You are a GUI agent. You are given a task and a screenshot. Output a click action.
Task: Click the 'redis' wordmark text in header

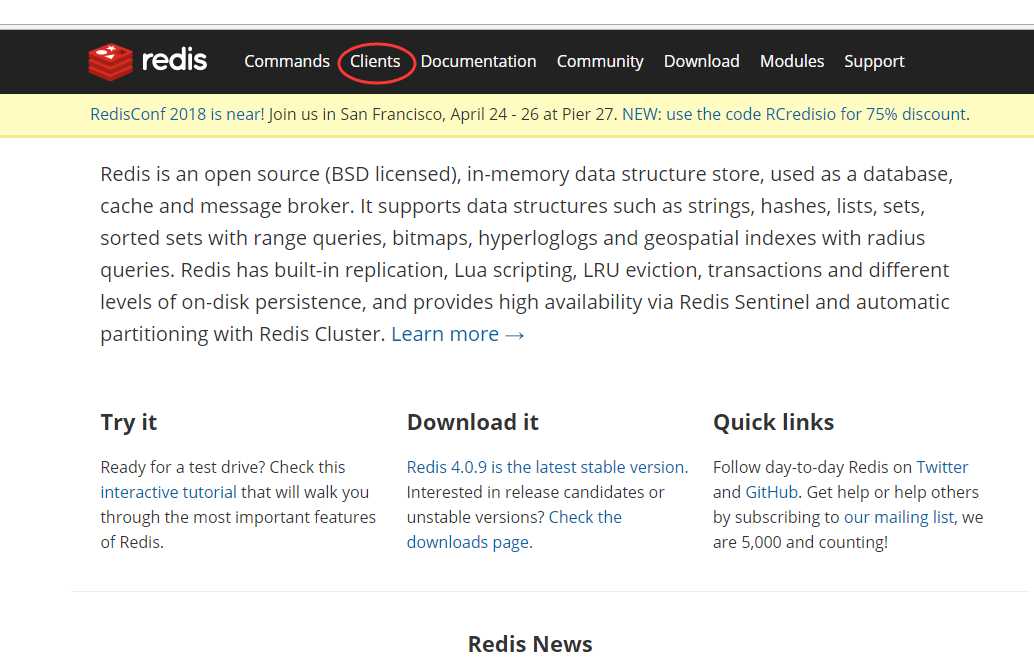pyautogui.click(x=174, y=60)
